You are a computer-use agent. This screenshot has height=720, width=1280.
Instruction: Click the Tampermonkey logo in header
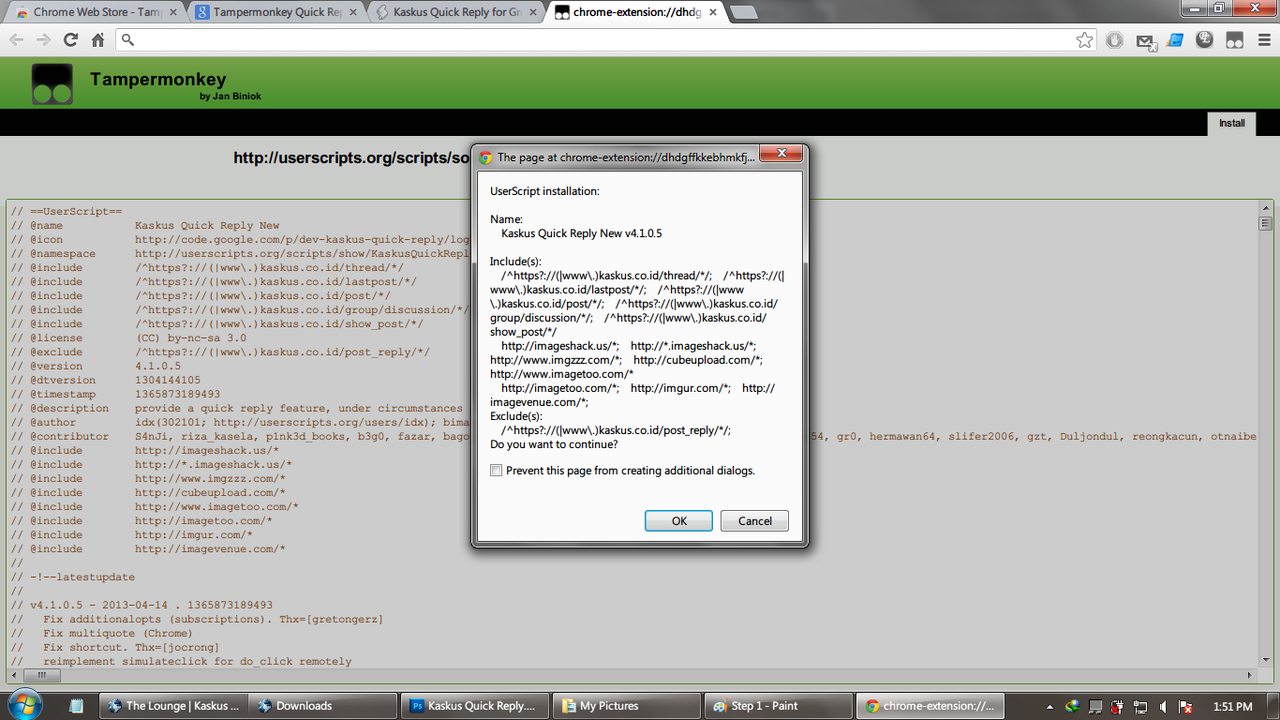point(52,84)
